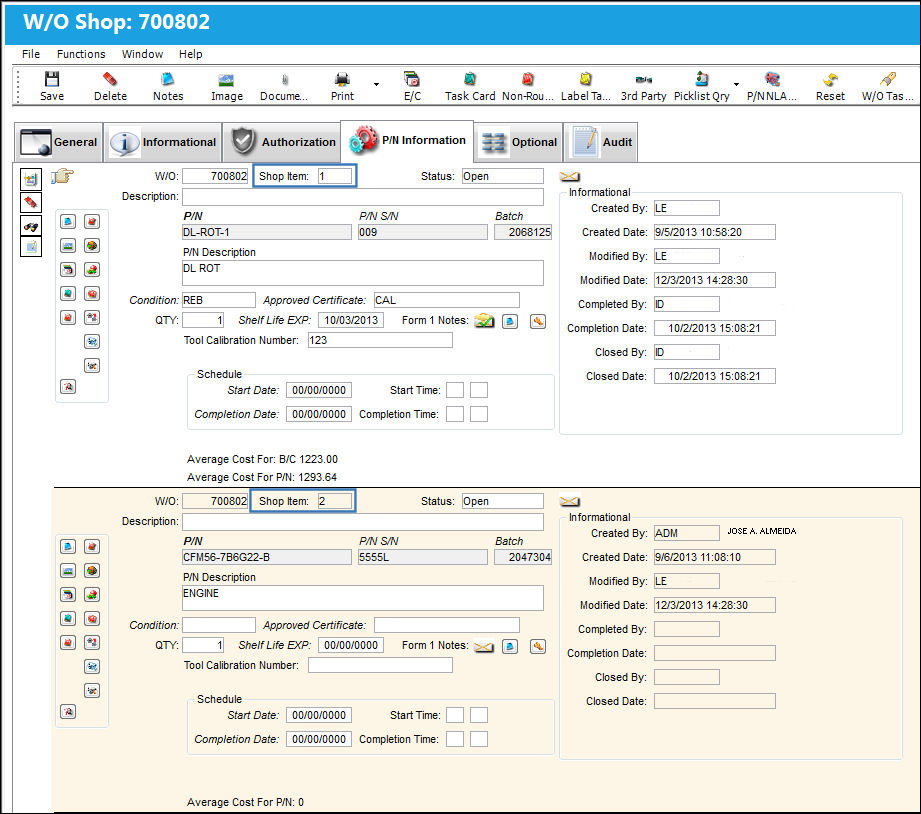921x814 pixels.
Task: Open the Audit tab
Action: pyautogui.click(x=601, y=142)
